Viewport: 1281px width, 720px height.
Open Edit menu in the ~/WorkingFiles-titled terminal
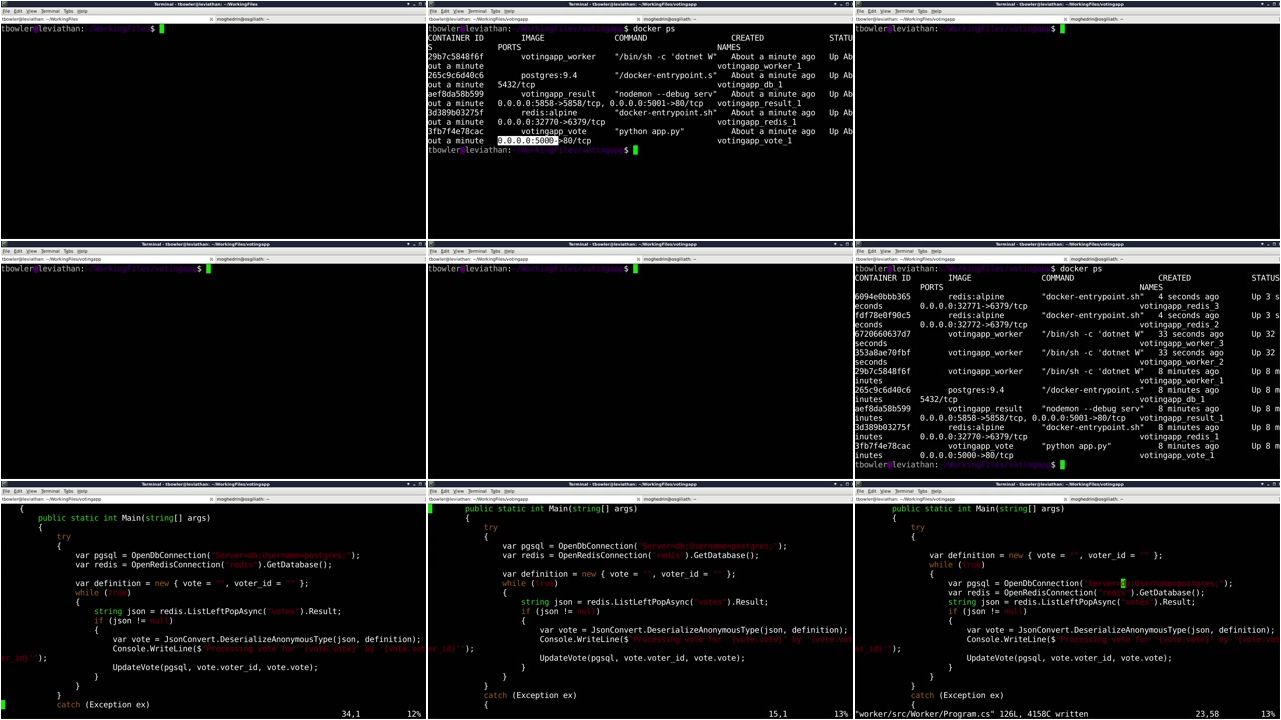tap(16, 11)
